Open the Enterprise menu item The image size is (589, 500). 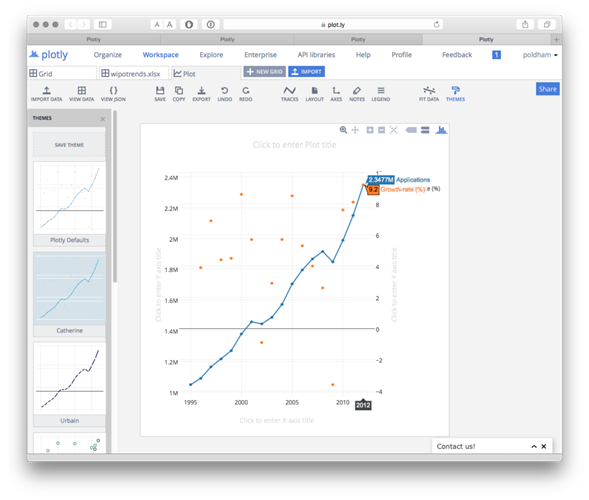point(260,55)
